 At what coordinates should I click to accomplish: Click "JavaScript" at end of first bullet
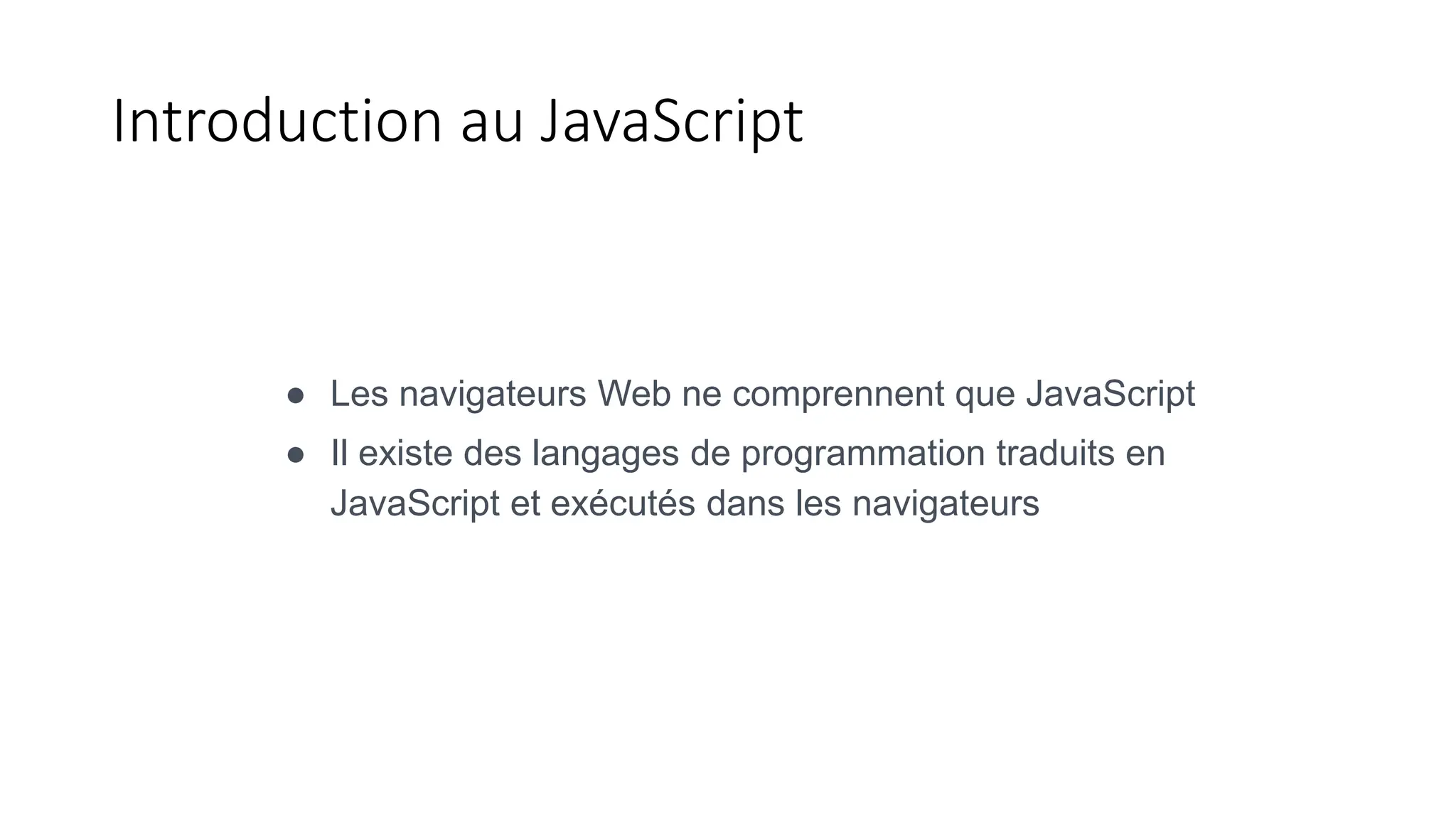click(1110, 394)
